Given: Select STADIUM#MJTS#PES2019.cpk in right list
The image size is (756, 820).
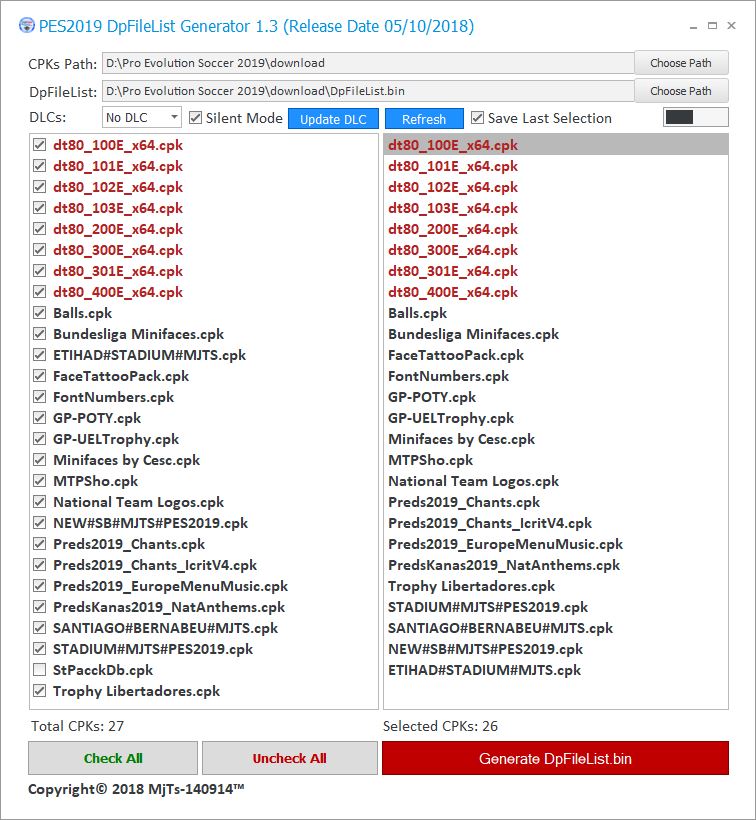Looking at the screenshot, I should (x=556, y=607).
